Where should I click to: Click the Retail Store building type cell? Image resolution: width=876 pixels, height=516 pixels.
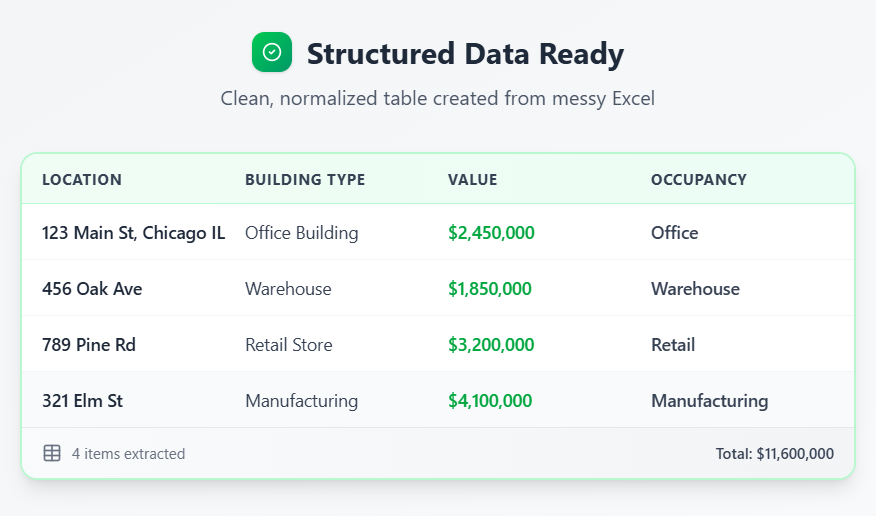[288, 345]
